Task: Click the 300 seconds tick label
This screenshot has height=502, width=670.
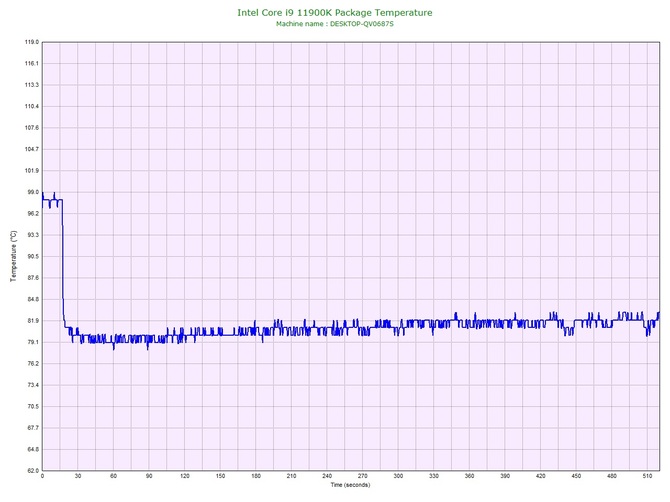Action: [398, 476]
